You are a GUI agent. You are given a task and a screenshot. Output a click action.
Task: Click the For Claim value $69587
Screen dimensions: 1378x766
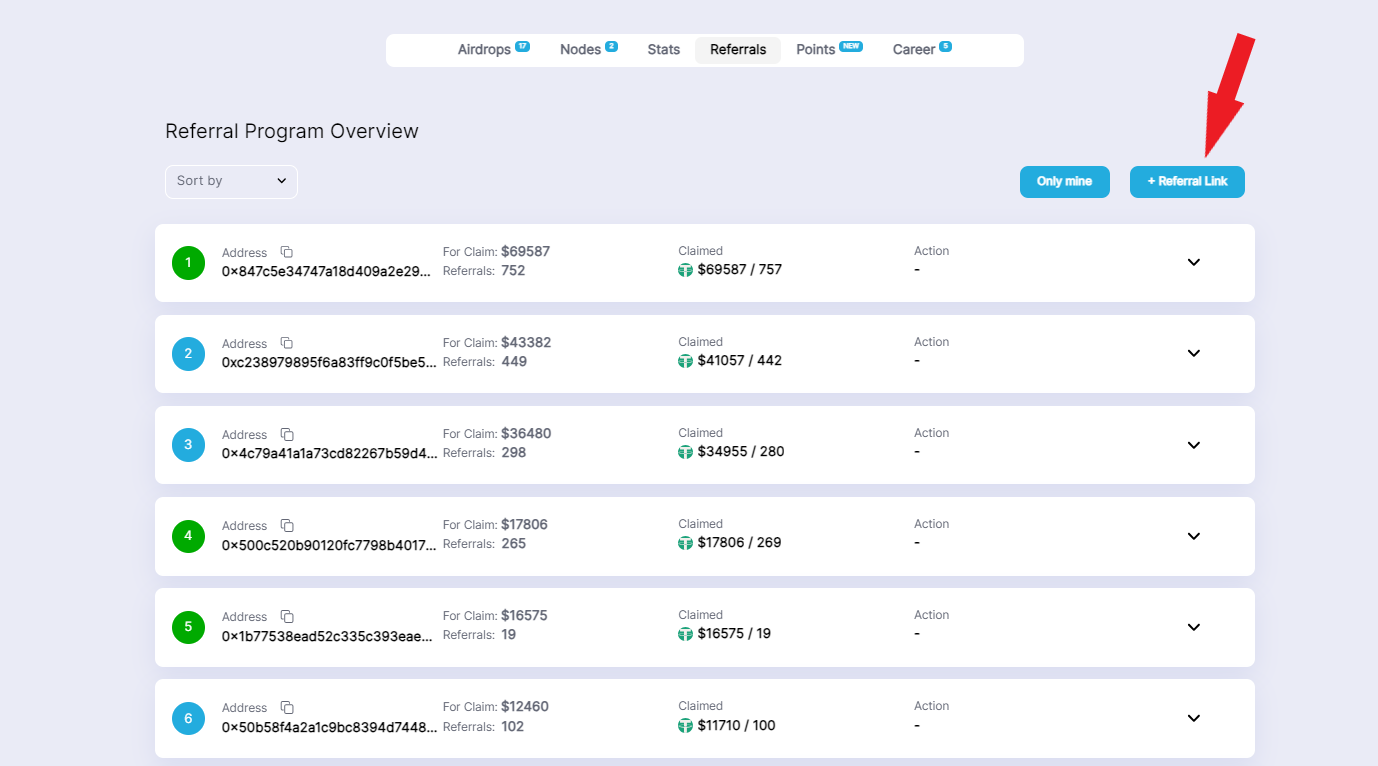[x=526, y=252]
